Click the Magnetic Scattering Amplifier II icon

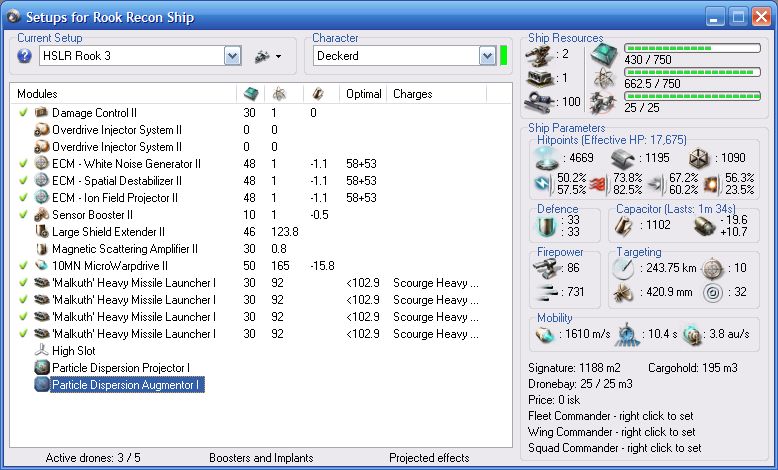pyautogui.click(x=42, y=249)
